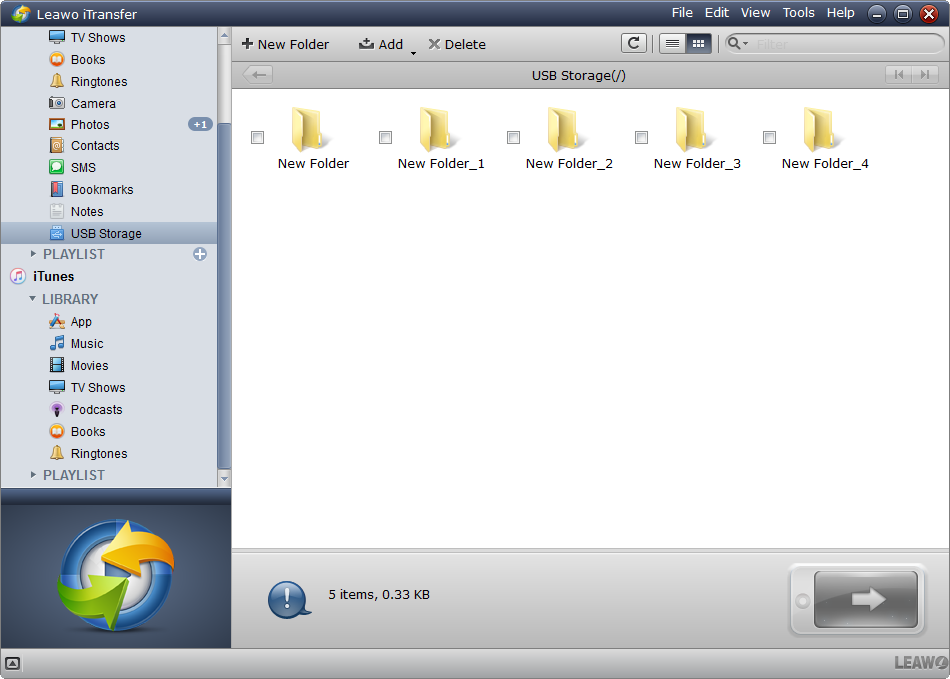Select the New Folder_4 checkbox

click(769, 137)
